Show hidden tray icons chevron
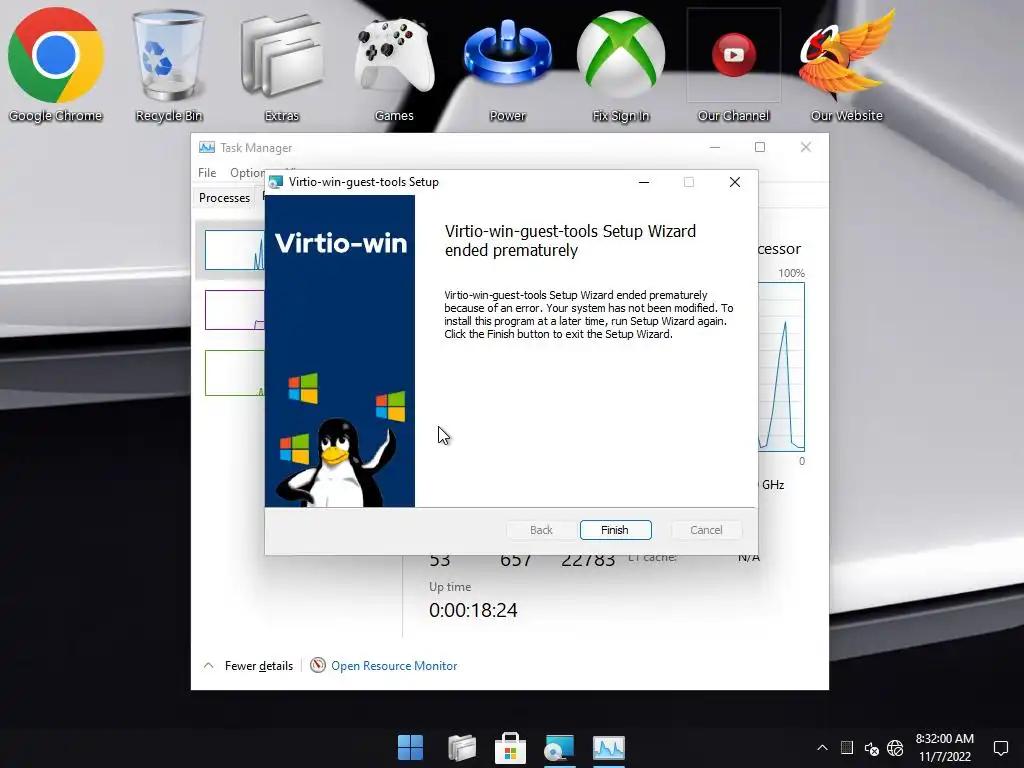 tap(822, 748)
